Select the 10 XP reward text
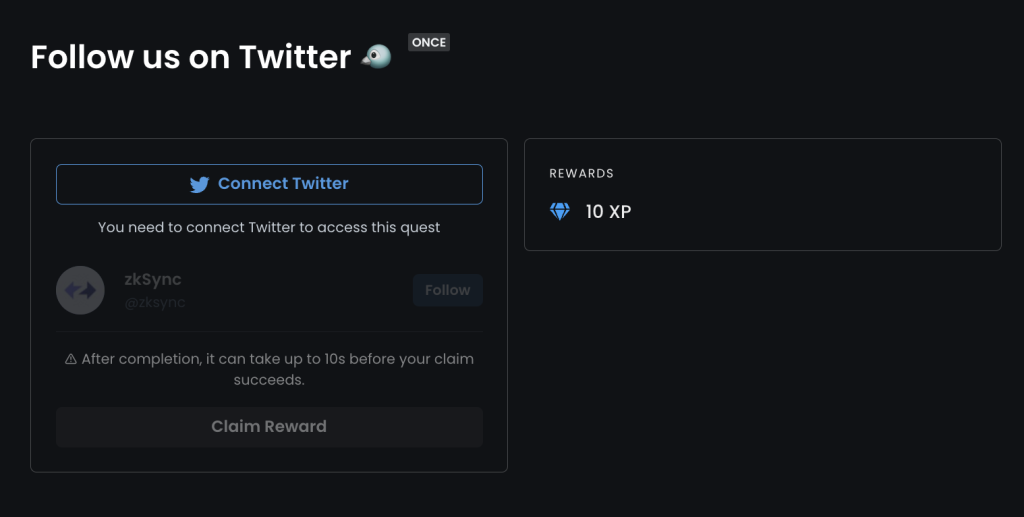 608,212
